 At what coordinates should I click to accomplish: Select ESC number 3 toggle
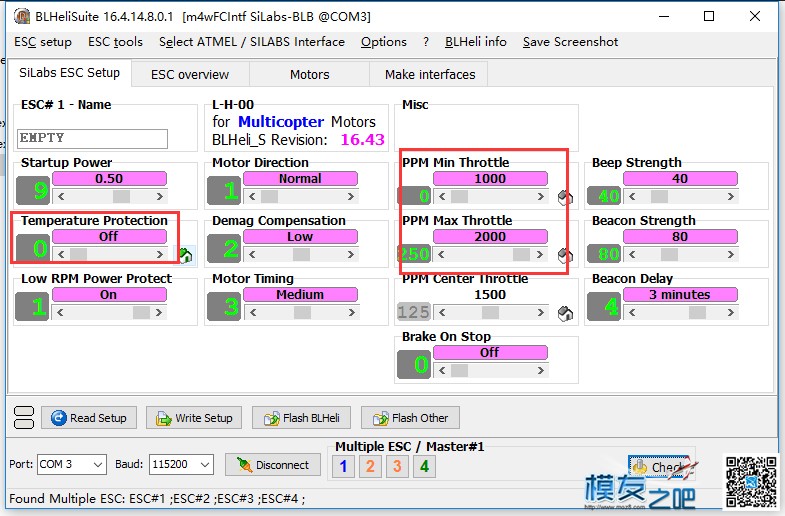click(x=398, y=466)
